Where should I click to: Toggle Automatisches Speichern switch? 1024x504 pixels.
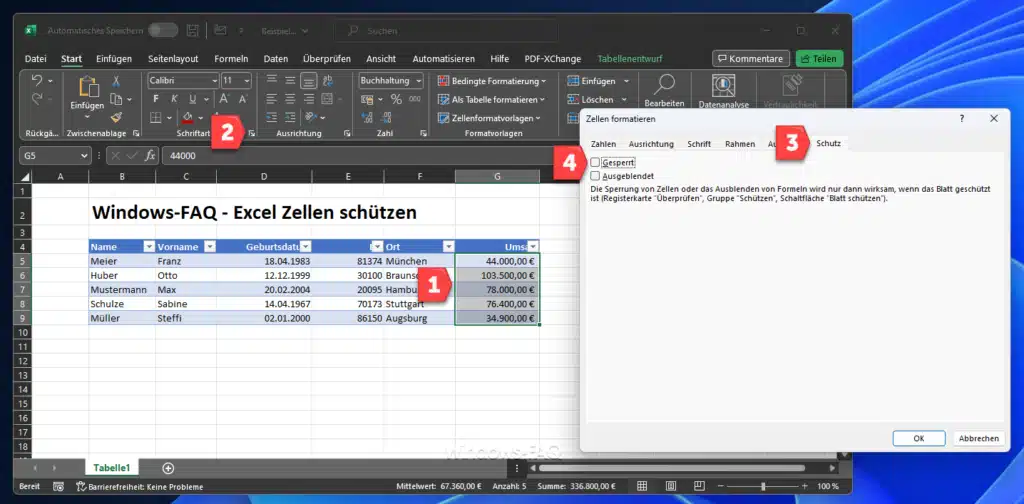click(163, 30)
